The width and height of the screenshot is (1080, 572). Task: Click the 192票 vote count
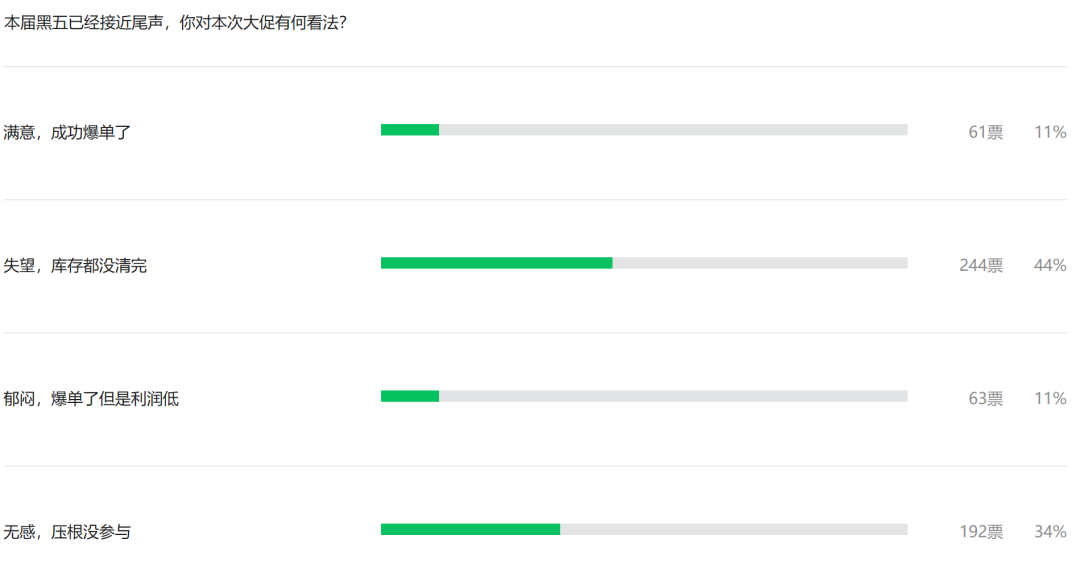point(981,531)
